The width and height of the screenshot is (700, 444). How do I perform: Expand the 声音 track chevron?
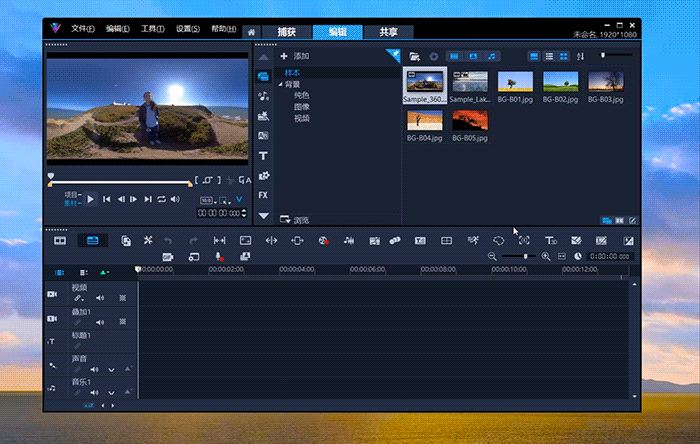(112, 369)
